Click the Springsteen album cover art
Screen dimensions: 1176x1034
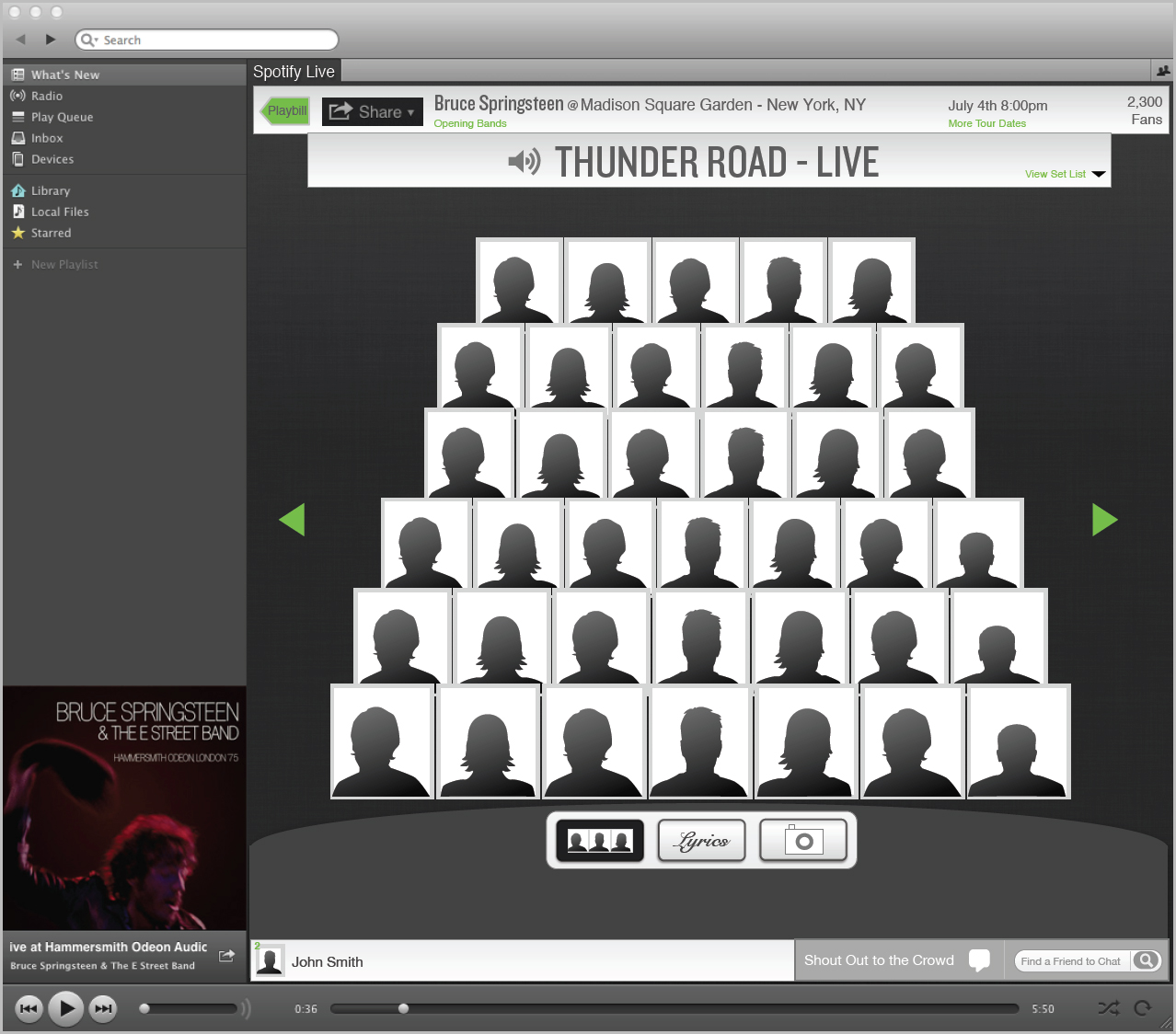[124, 808]
